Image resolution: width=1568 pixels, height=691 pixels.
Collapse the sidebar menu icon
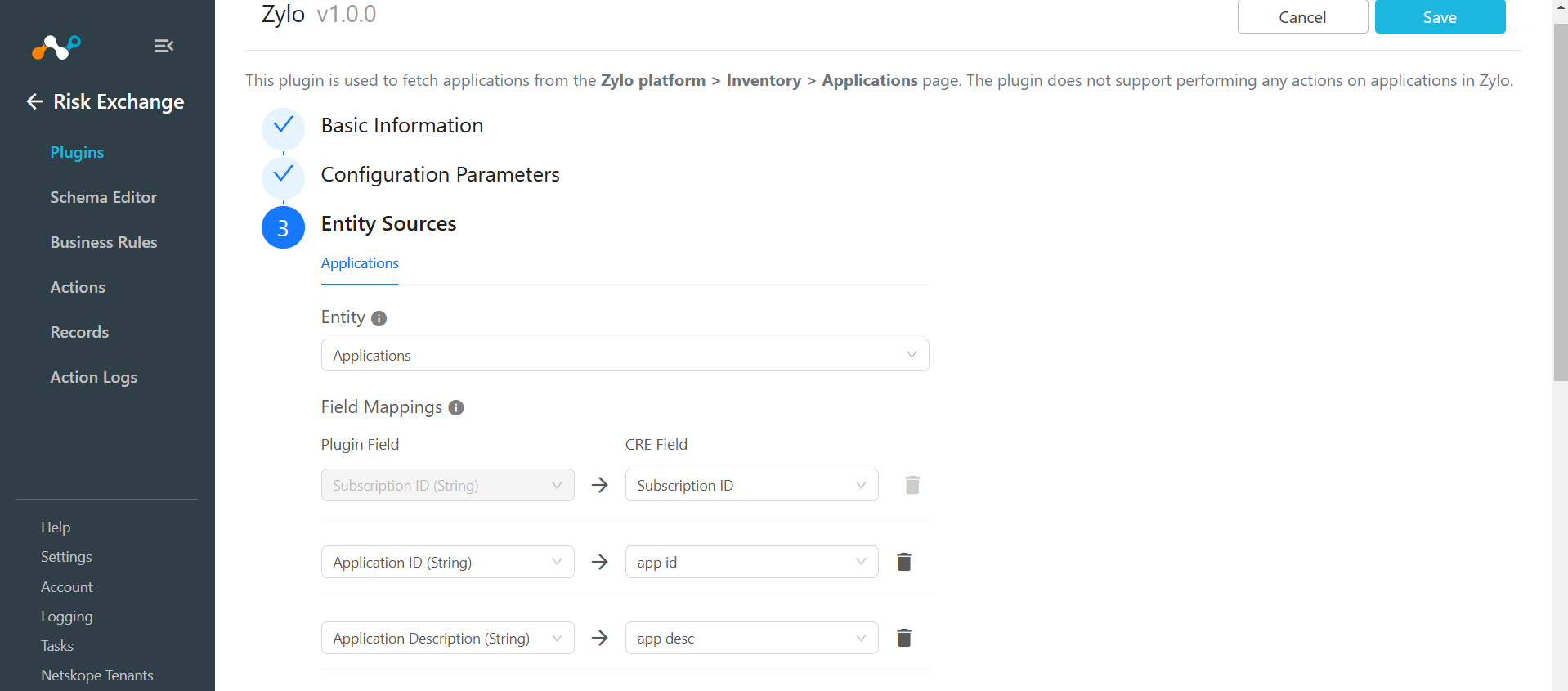pos(164,46)
